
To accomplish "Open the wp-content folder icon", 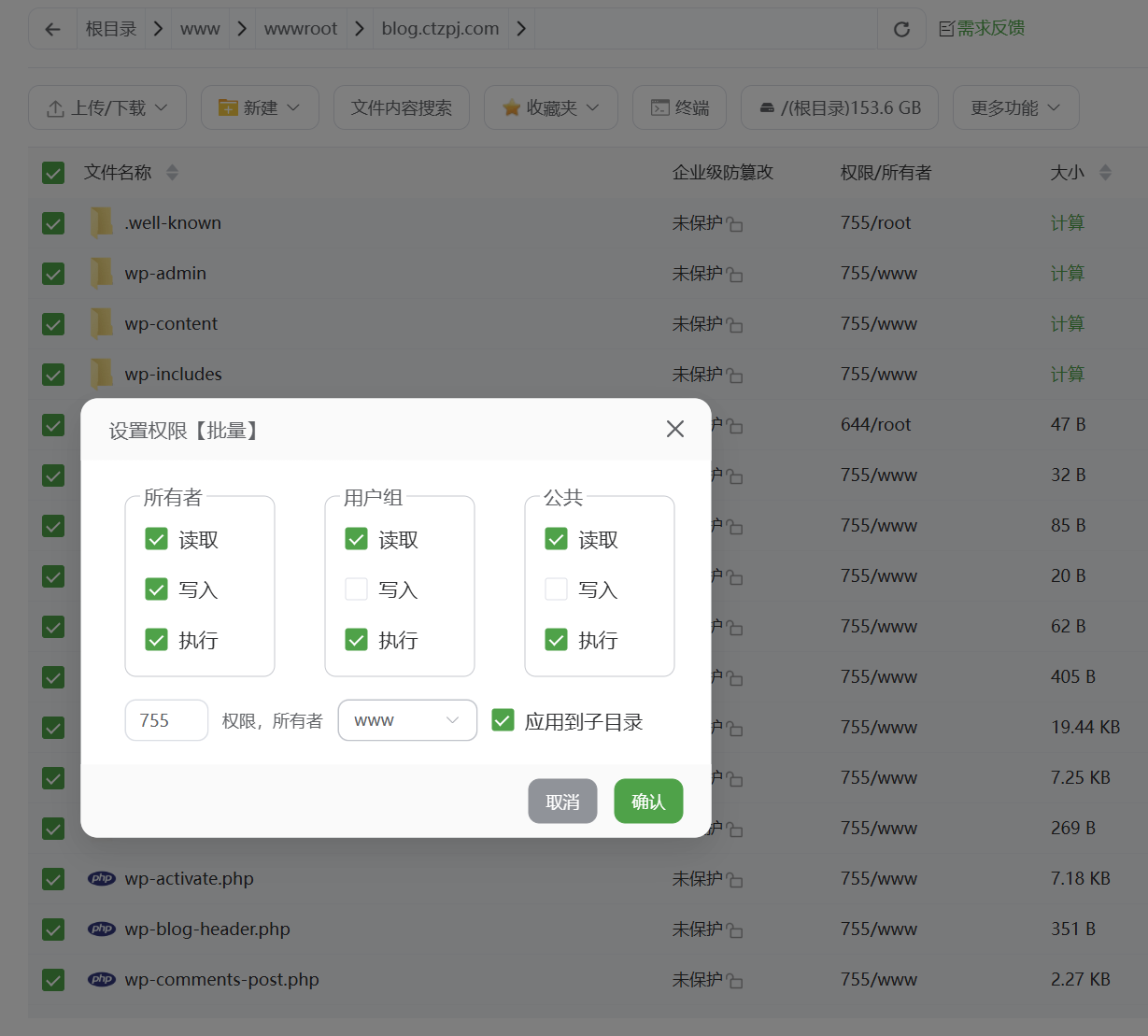I will coord(102,323).
